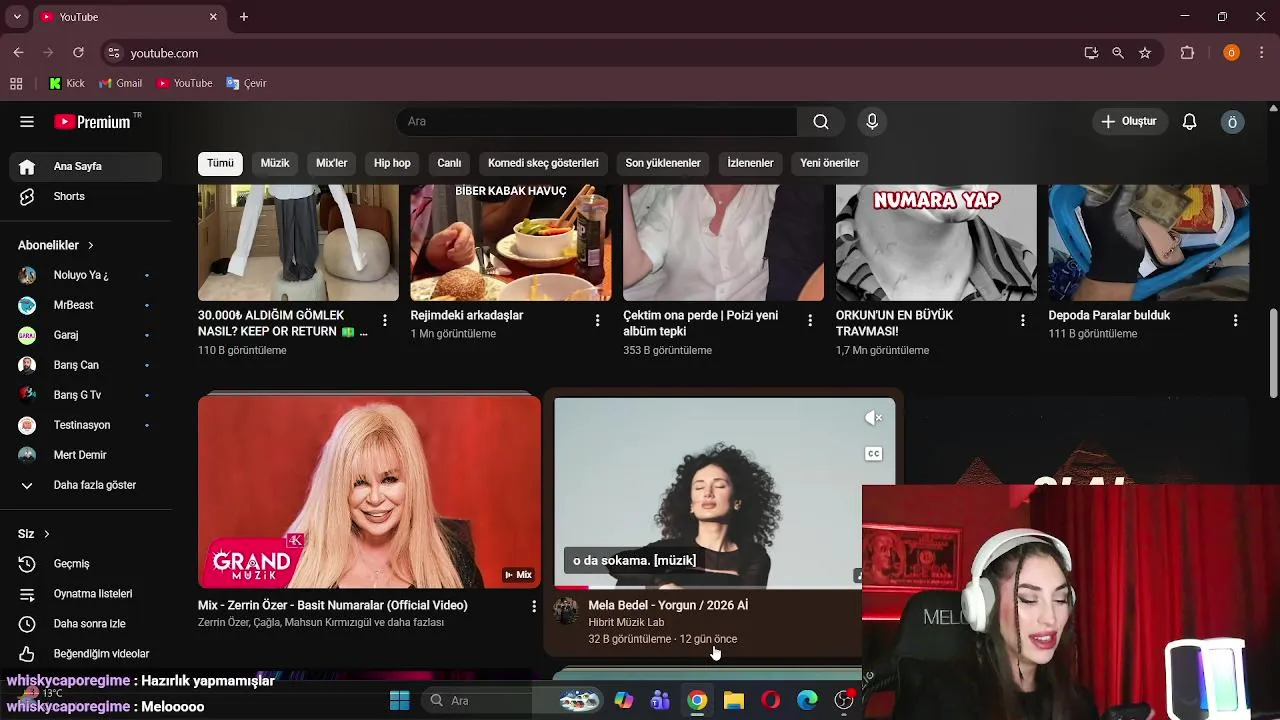Open the Zerrin Özer mix thumbnail
The width and height of the screenshot is (1280, 720).
pos(369,492)
